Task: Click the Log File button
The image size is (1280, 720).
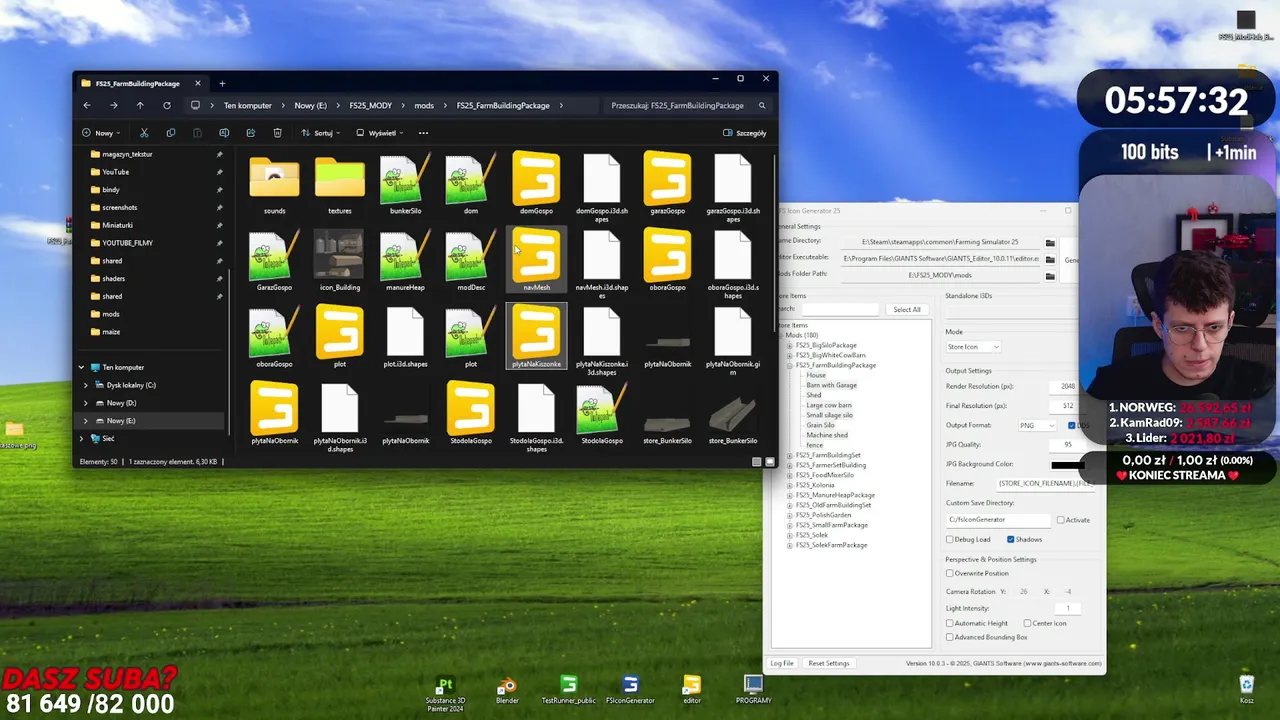Action: click(782, 663)
